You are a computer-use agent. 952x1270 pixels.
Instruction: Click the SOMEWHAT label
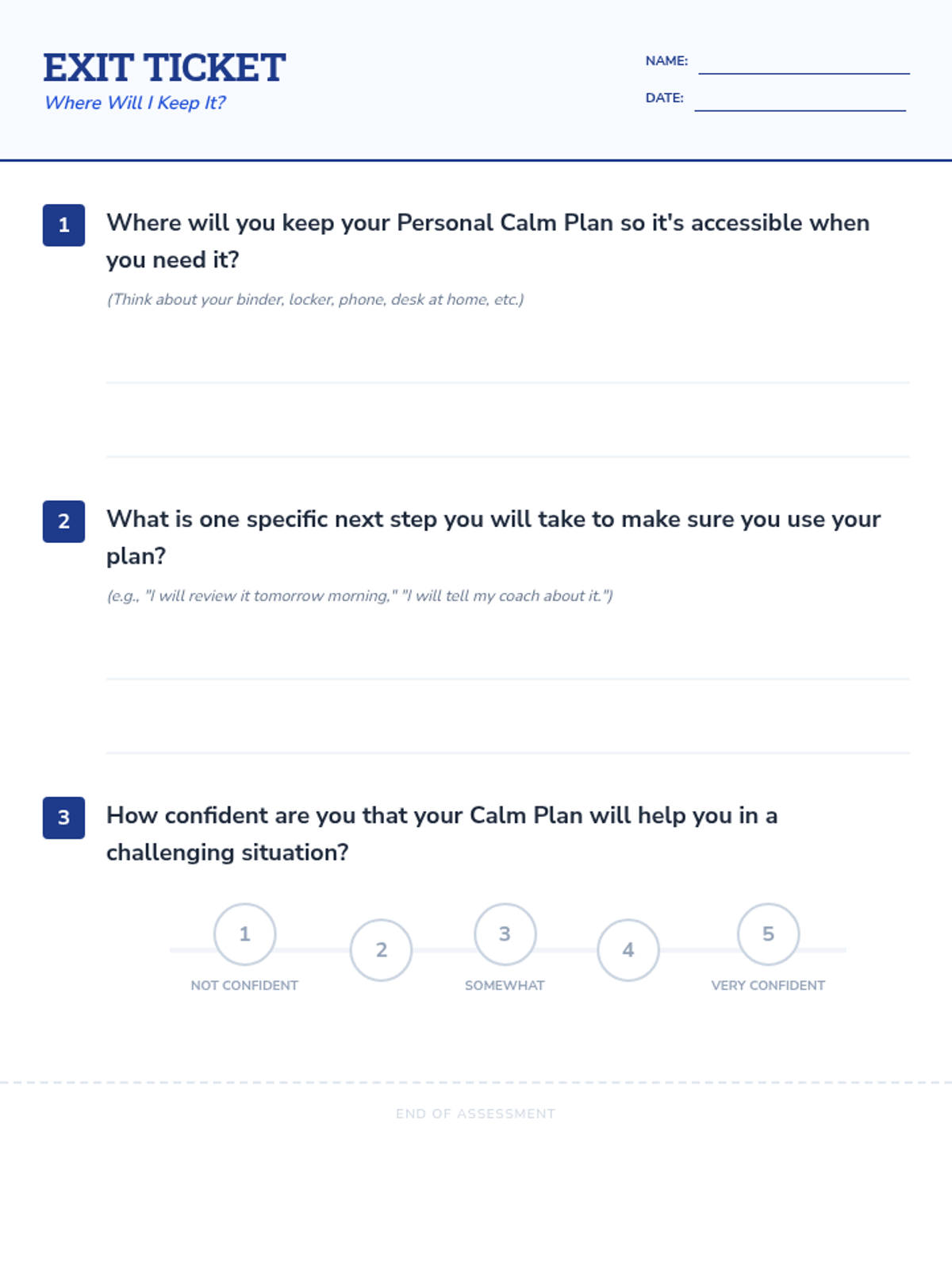pyautogui.click(x=505, y=985)
